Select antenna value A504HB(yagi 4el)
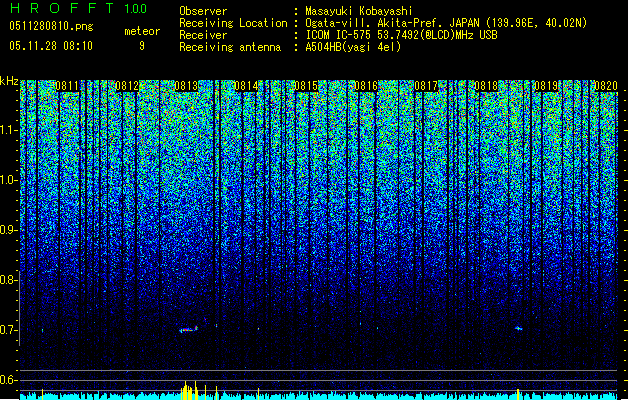This screenshot has height=400, width=629. pyautogui.click(x=353, y=47)
